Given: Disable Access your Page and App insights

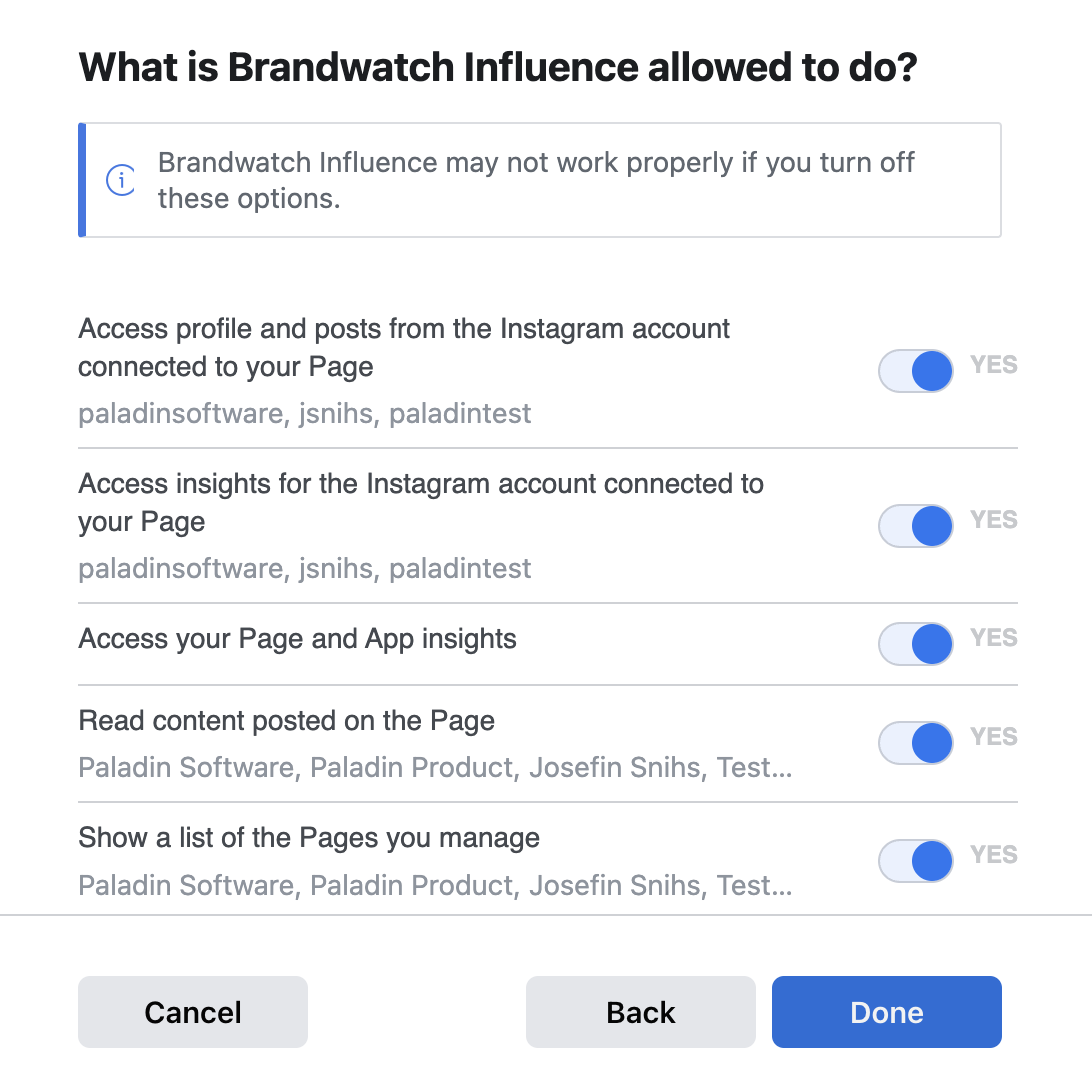Looking at the screenshot, I should tap(916, 644).
